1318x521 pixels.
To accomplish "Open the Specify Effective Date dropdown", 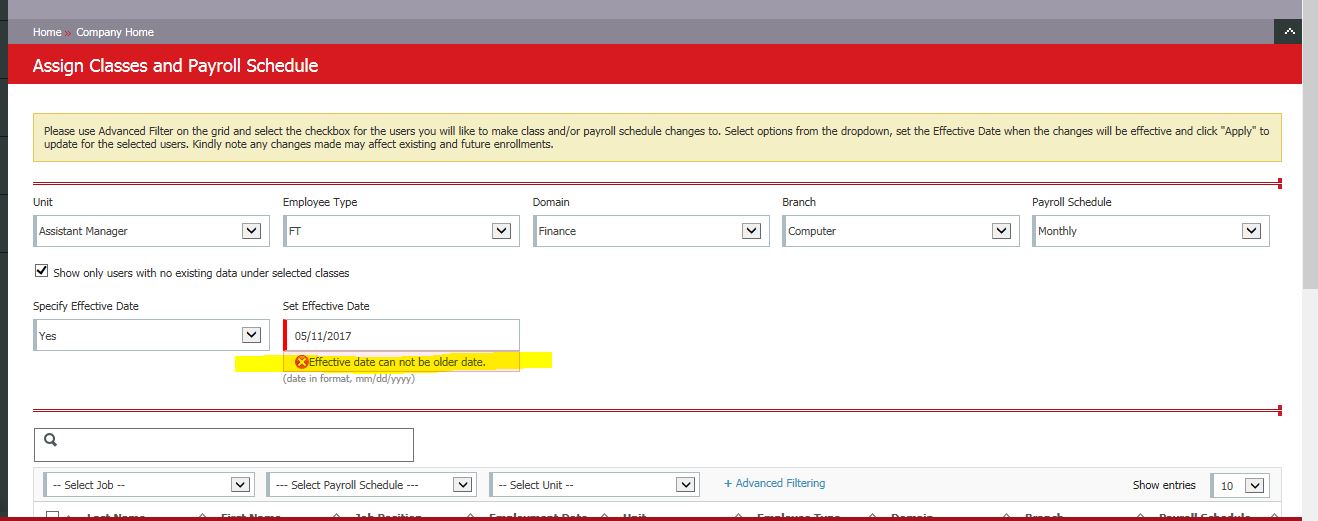I will click(150, 336).
